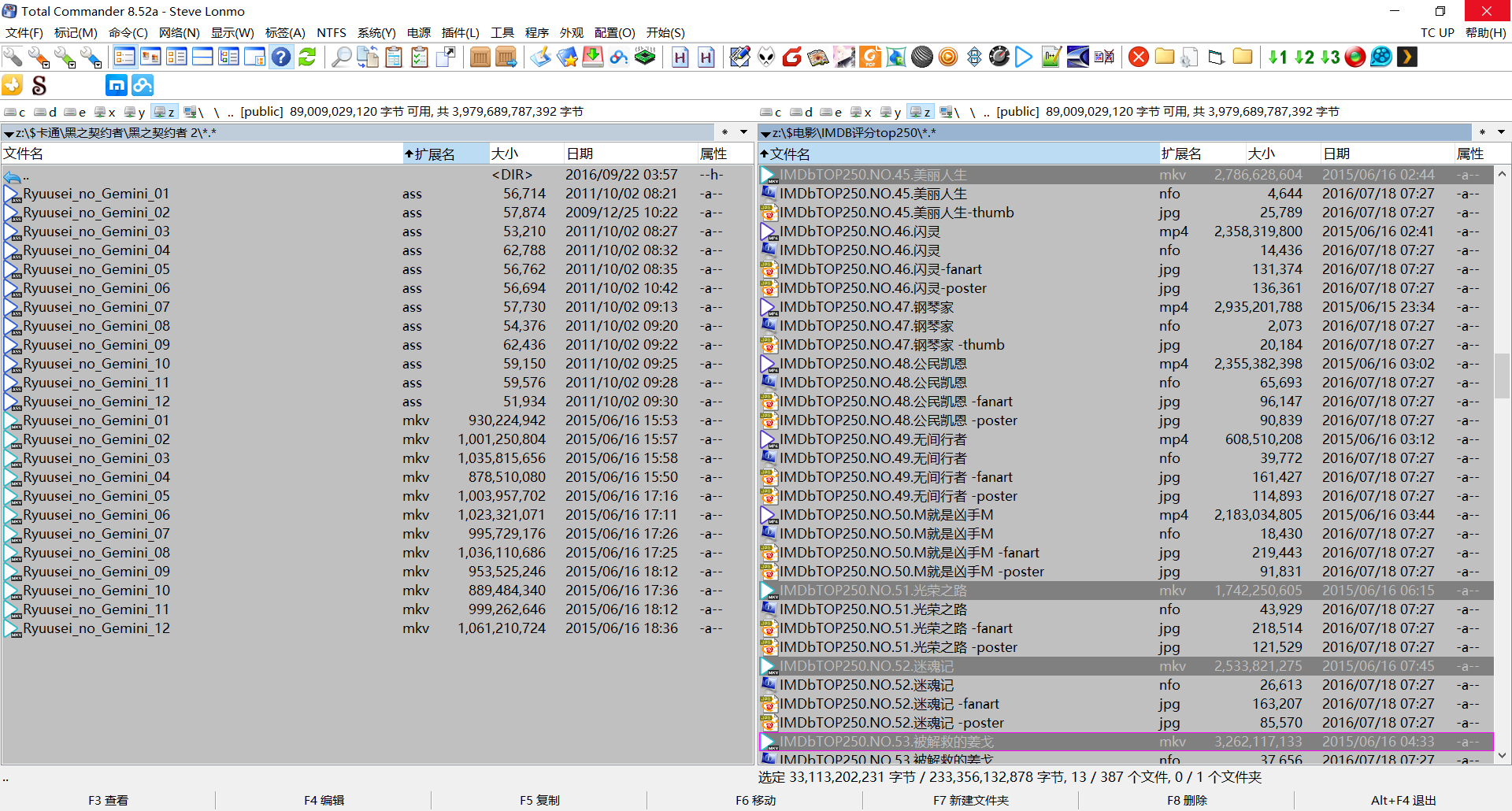1512x811 pixels.
Task: Launch the blue film reel icon
Action: point(1381,57)
